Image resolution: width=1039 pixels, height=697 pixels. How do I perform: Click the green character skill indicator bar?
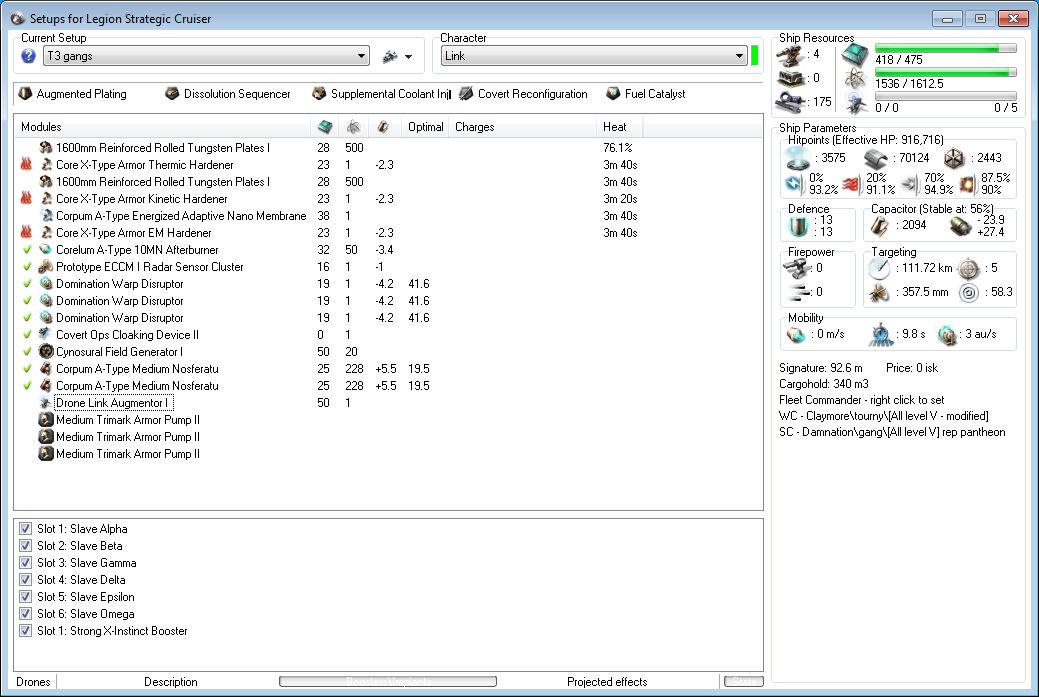click(x=755, y=56)
